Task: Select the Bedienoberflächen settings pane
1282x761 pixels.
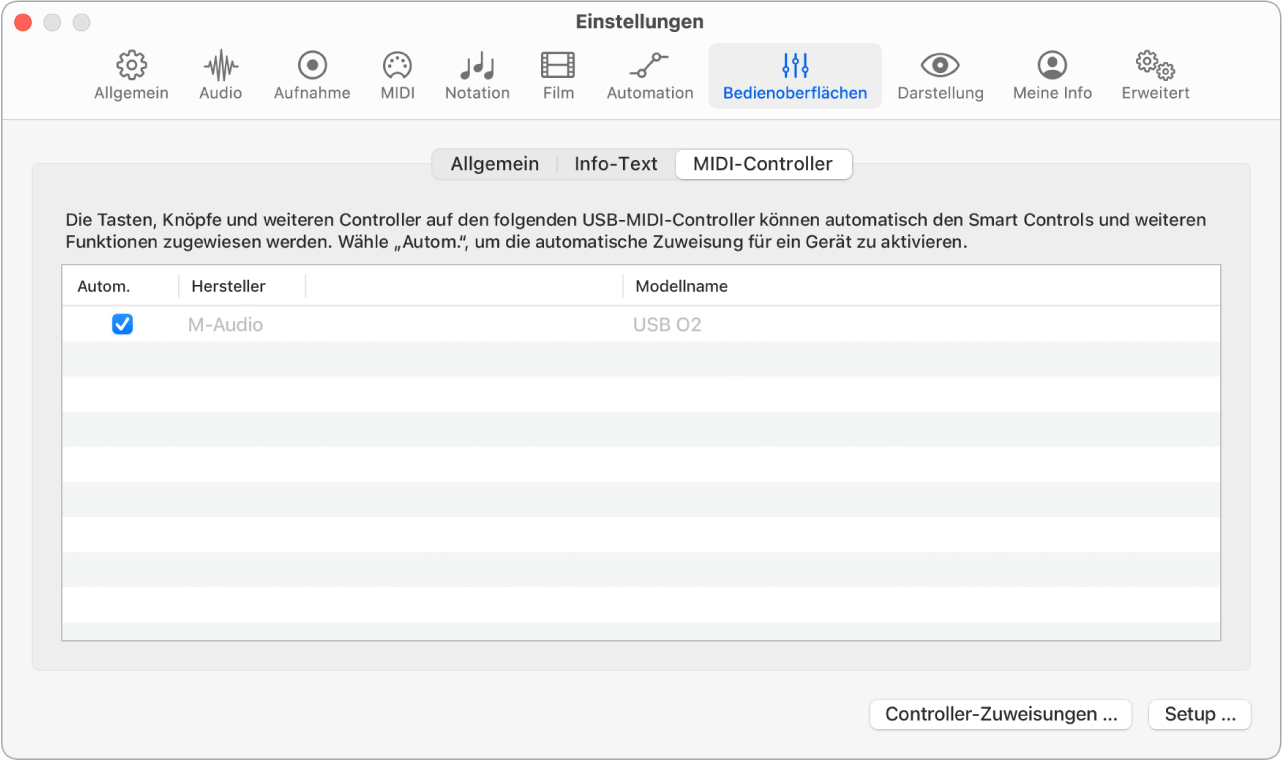Action: [x=795, y=76]
